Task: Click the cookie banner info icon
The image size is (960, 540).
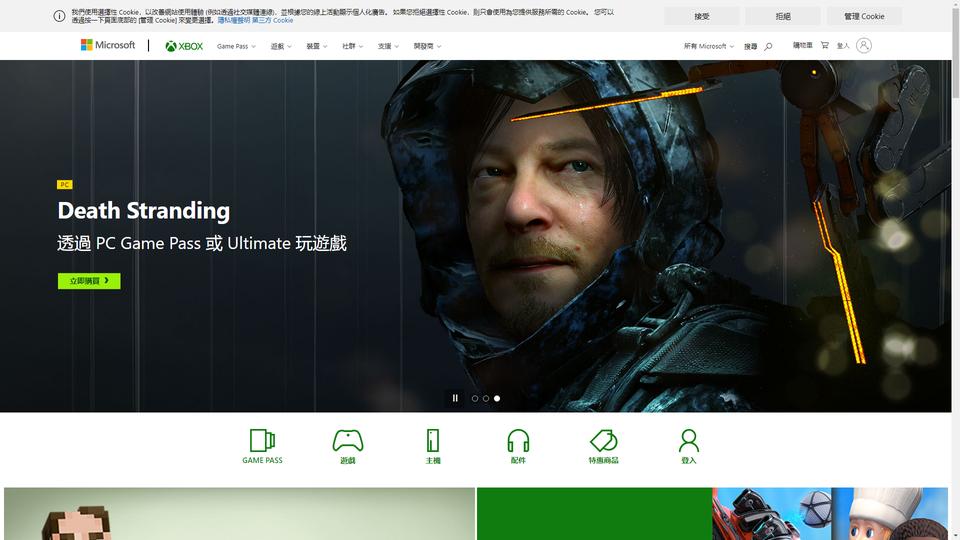Action: pos(59,16)
